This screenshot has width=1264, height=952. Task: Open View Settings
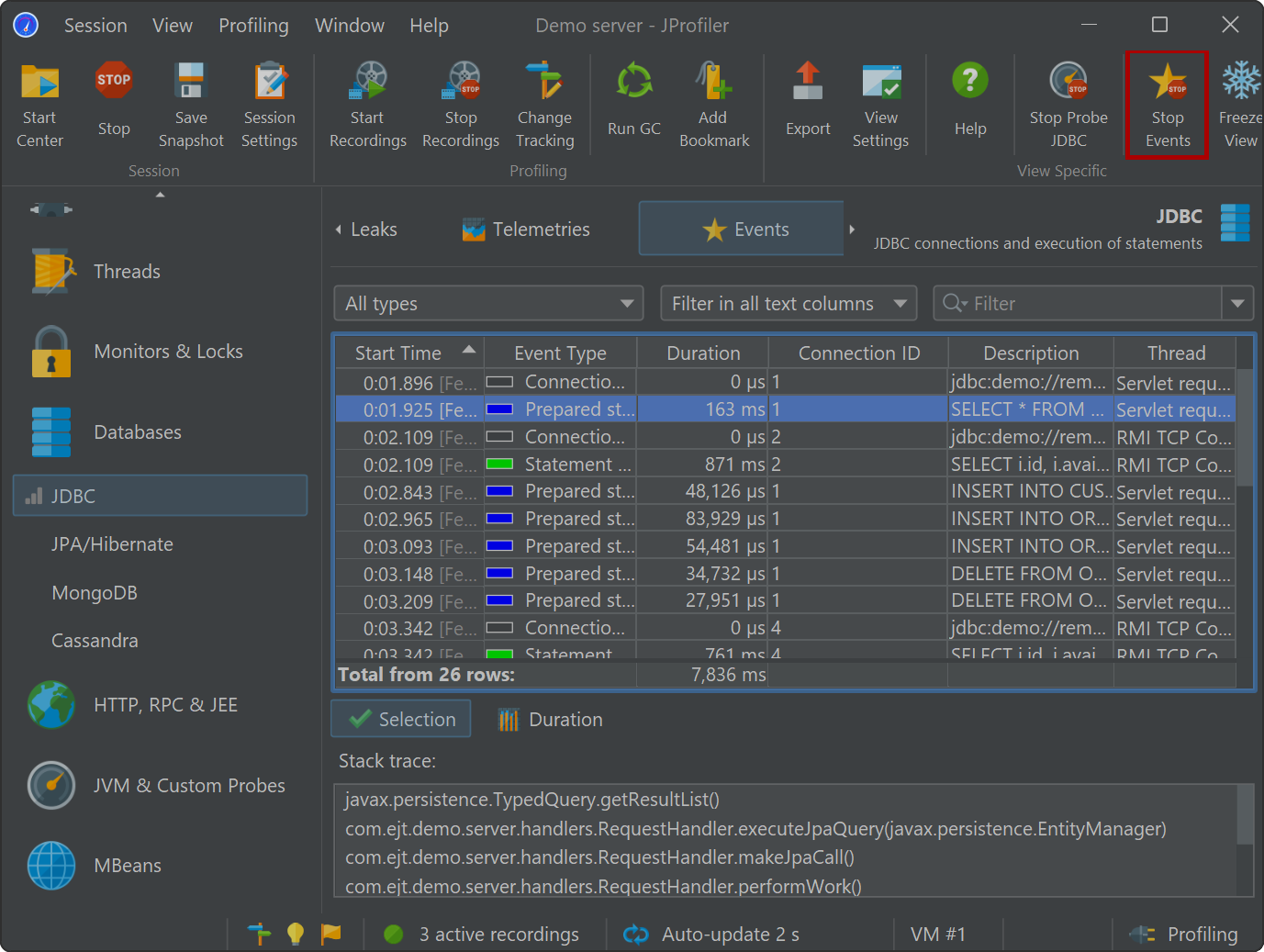881,105
